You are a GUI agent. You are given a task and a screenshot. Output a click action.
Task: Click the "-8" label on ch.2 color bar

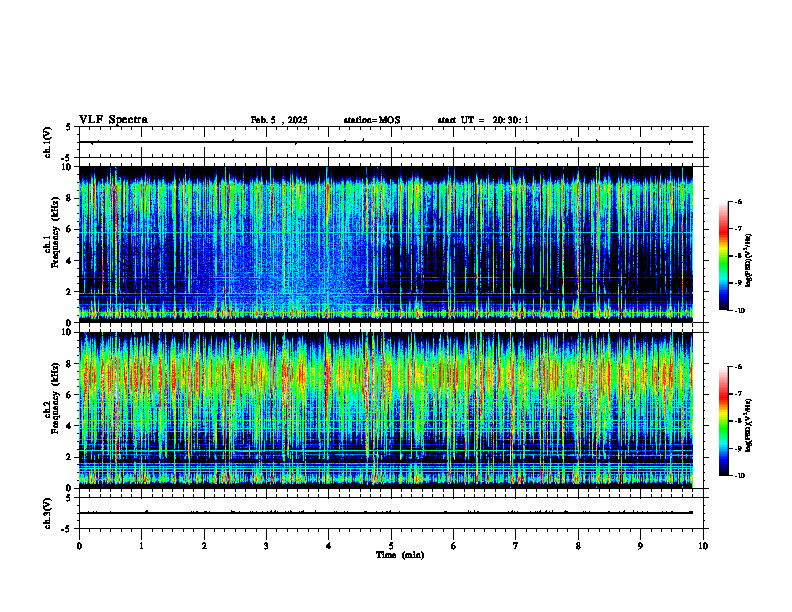(739, 421)
